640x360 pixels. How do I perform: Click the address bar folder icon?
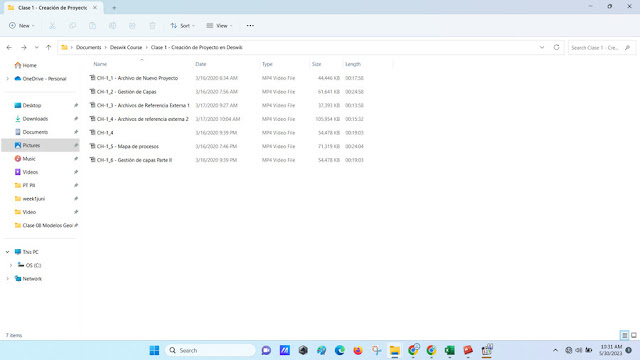point(64,47)
